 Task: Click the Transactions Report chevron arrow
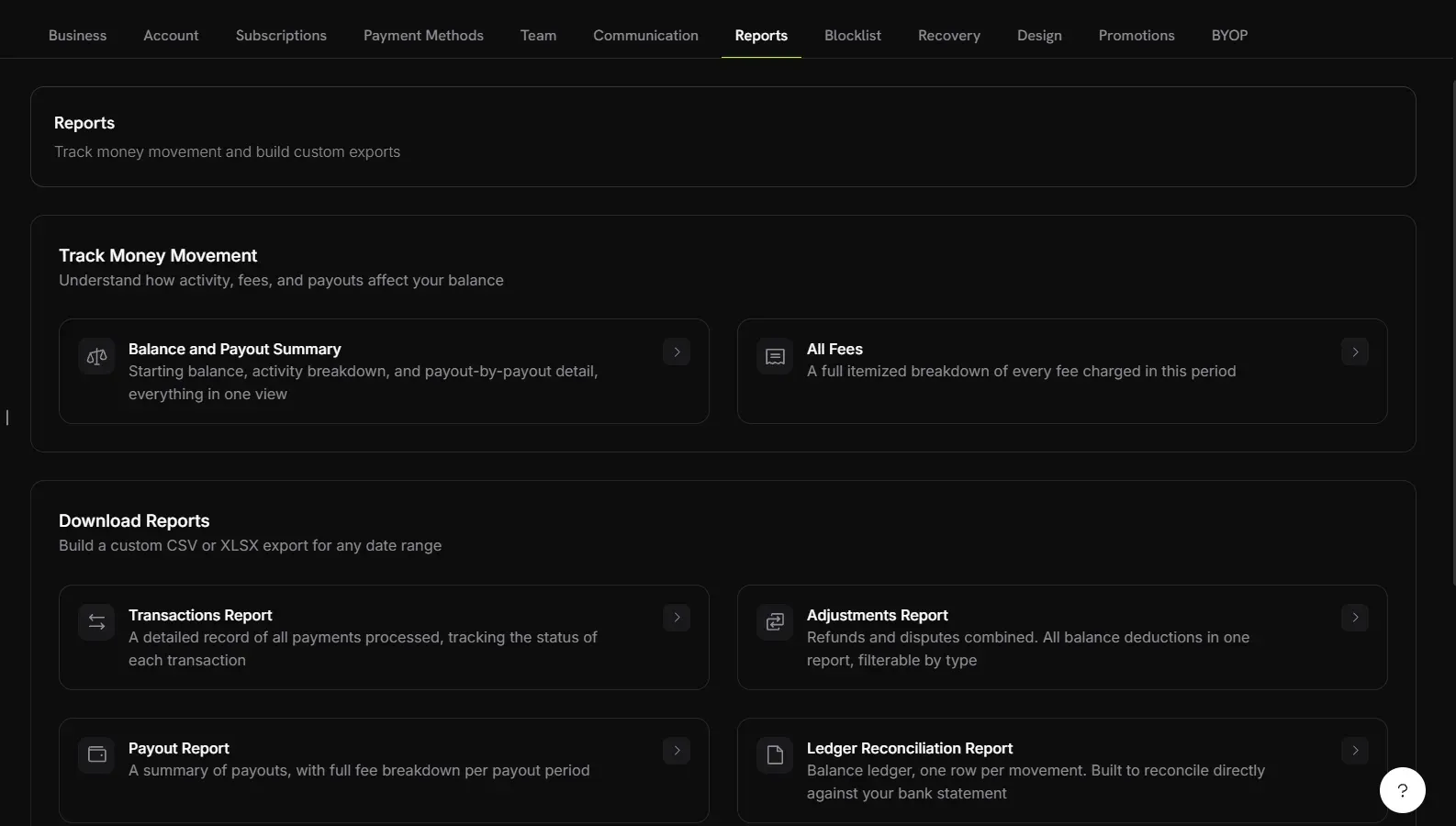tap(677, 618)
